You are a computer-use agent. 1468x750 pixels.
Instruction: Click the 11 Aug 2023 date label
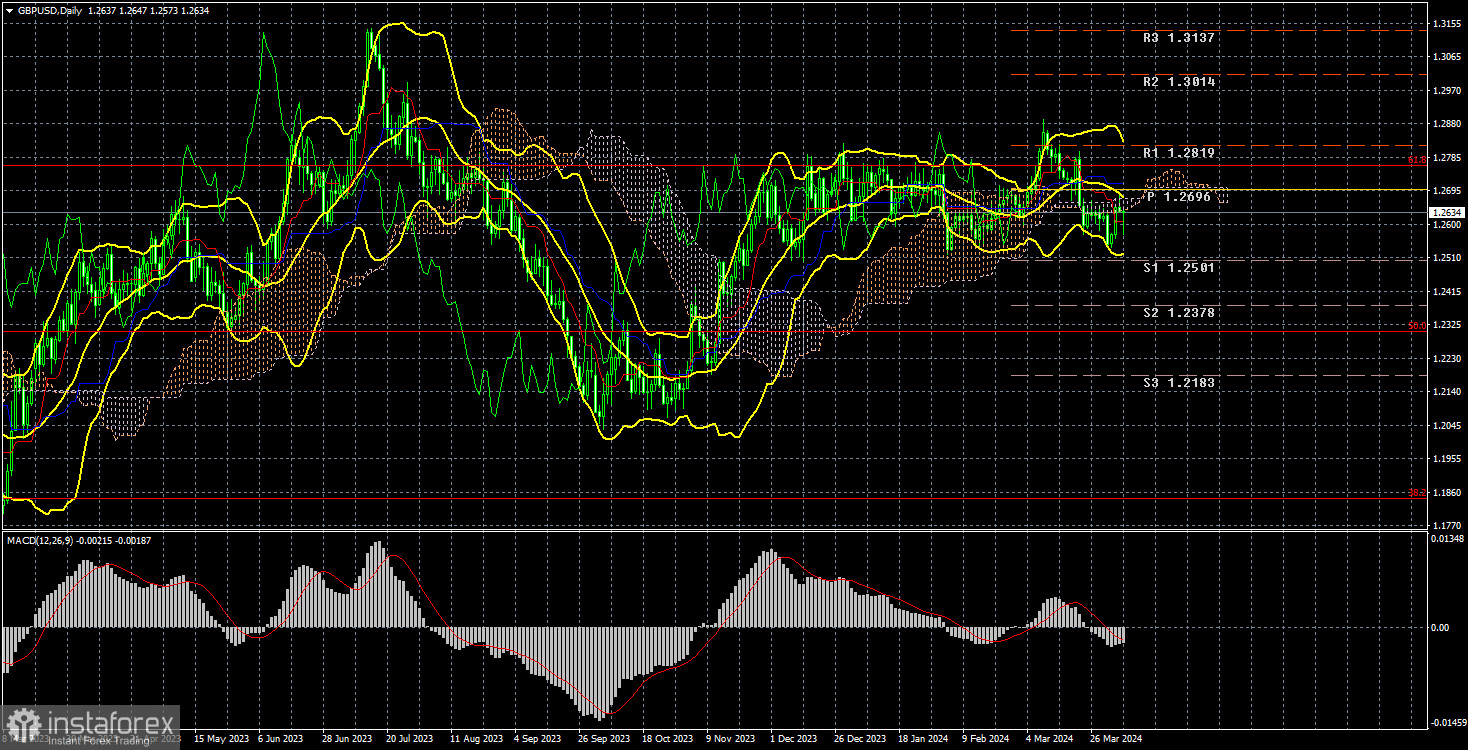click(x=478, y=739)
